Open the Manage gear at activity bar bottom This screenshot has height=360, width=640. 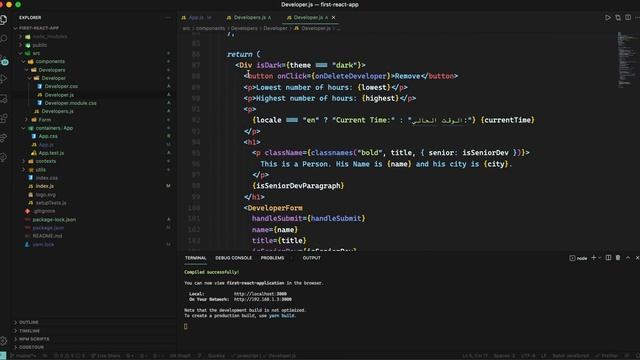point(4,340)
